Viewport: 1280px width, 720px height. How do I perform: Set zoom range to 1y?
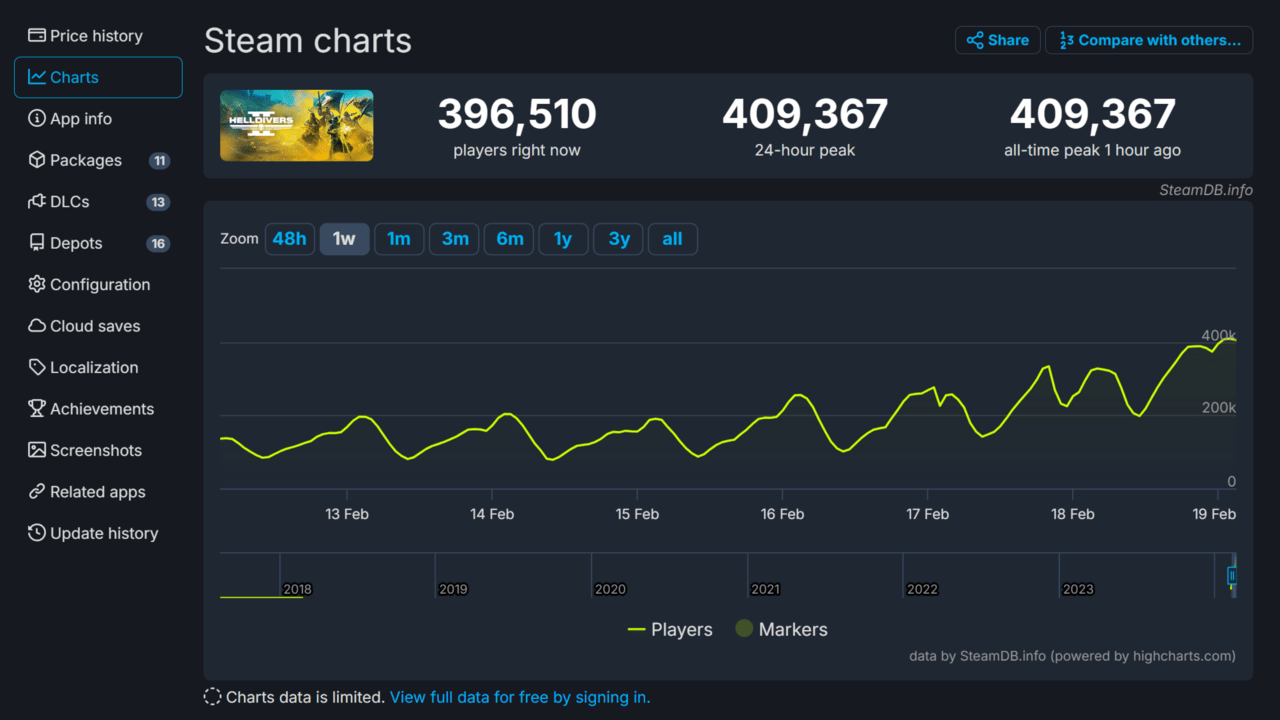[563, 239]
